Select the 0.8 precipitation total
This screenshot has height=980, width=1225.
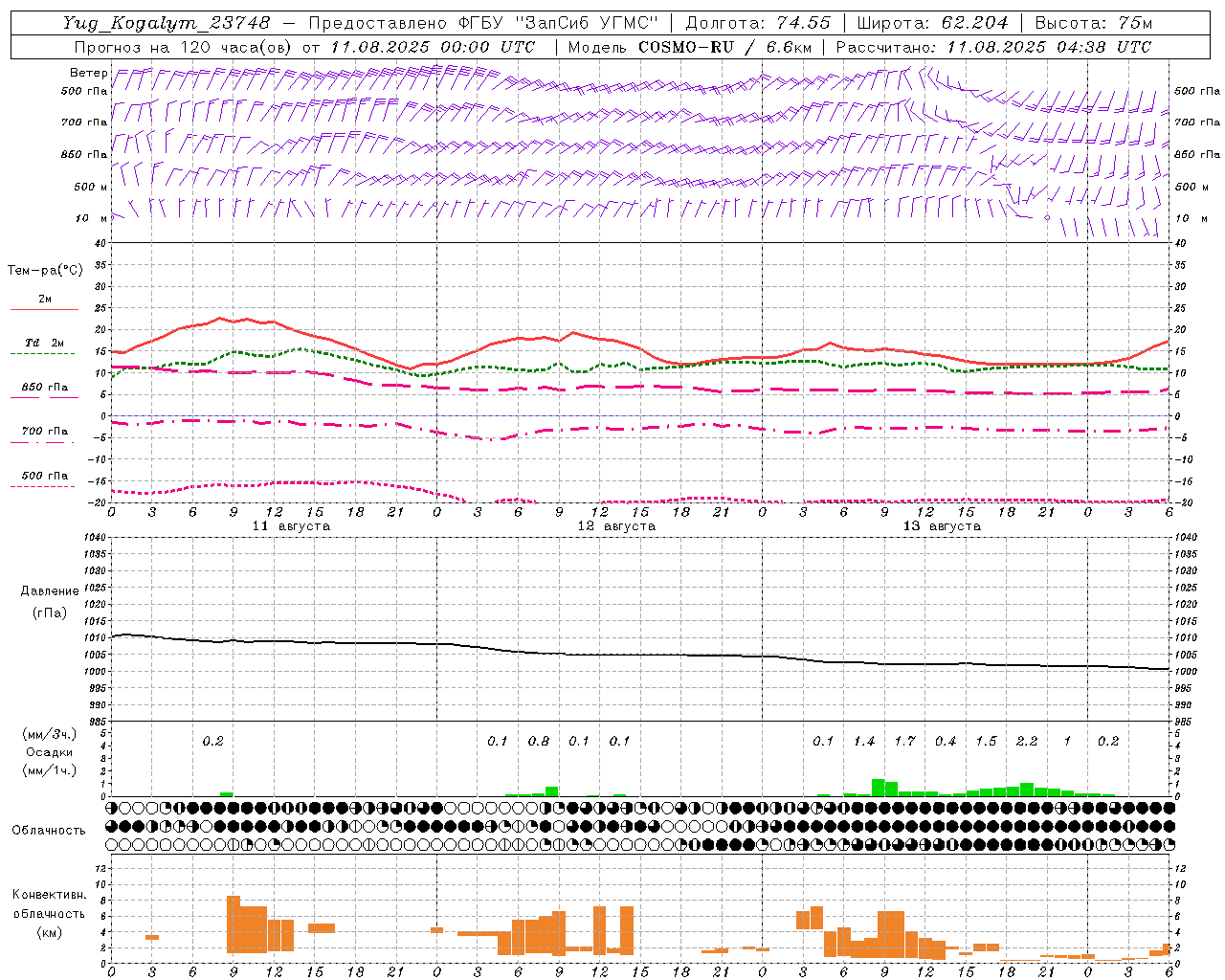[539, 741]
